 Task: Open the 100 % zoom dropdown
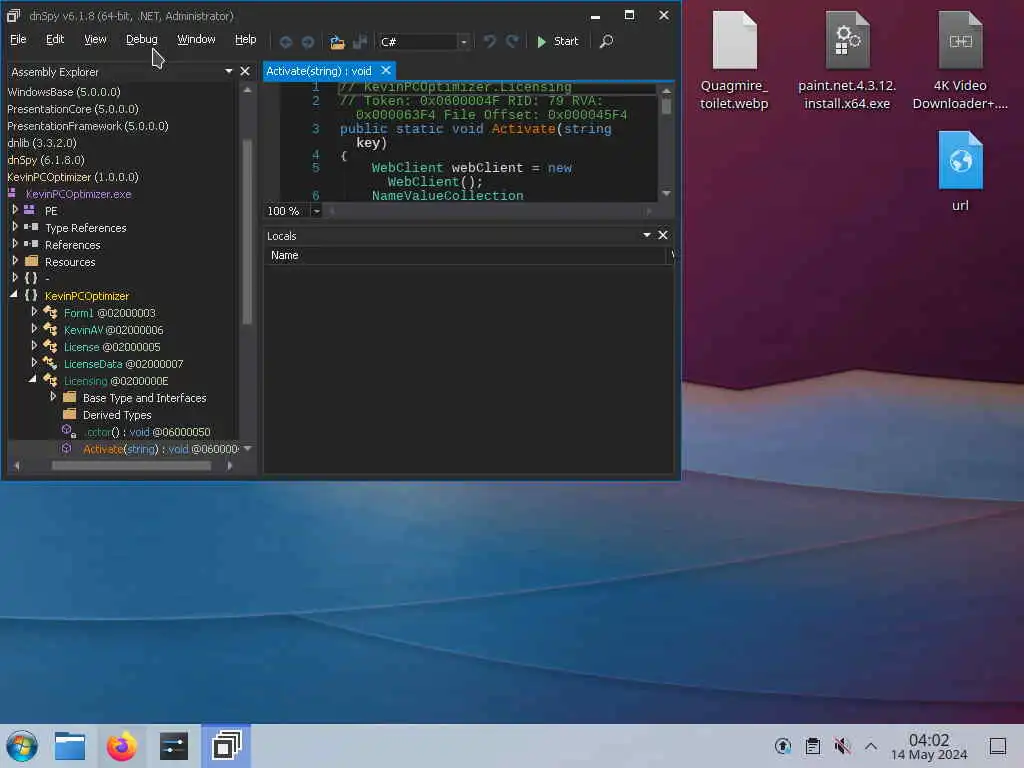(316, 211)
